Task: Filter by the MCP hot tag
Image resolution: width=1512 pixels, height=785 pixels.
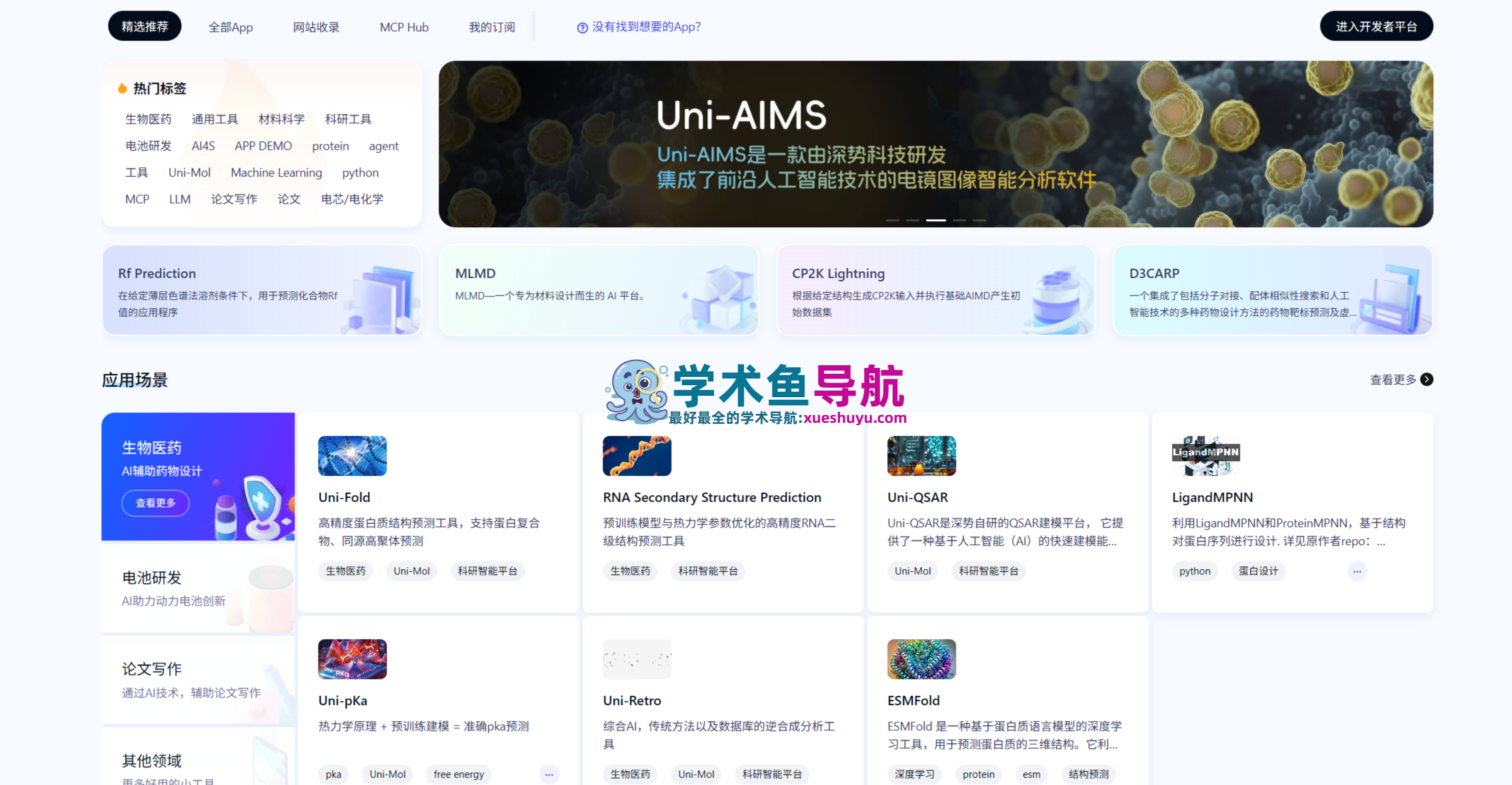Action: 137,199
